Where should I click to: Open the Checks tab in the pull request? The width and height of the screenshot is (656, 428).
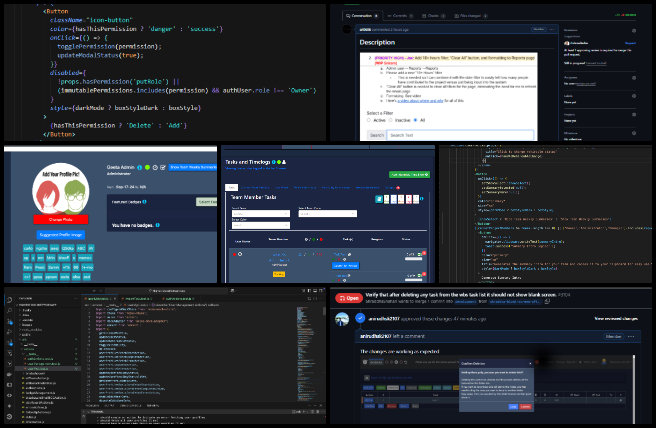click(x=433, y=16)
